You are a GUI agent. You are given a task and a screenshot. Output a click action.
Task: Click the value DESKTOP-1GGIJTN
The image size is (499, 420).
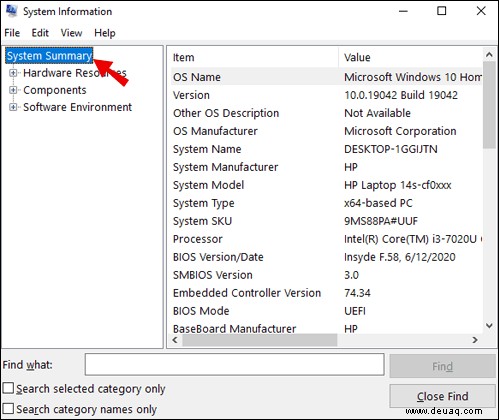[391, 149]
